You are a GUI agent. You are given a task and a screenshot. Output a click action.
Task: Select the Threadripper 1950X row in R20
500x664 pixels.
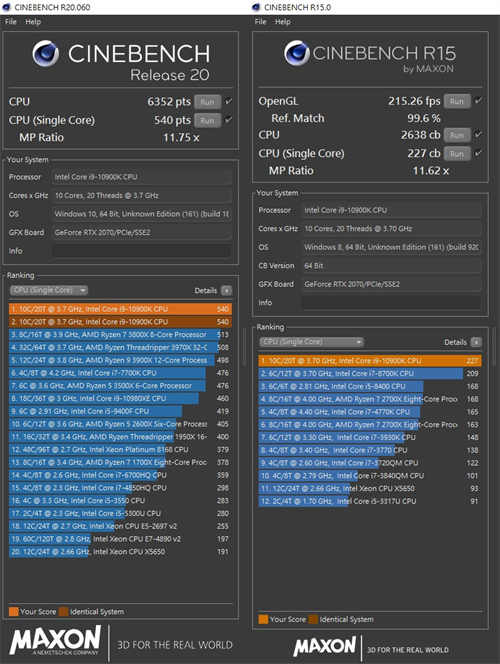click(x=120, y=437)
